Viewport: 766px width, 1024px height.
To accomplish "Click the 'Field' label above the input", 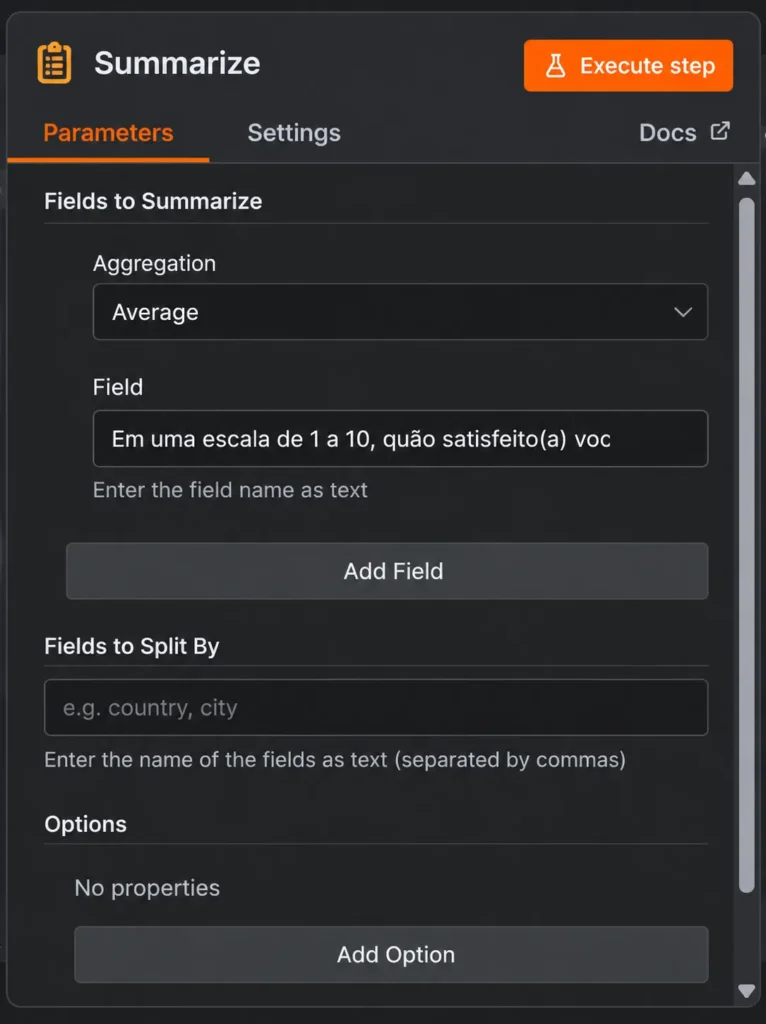I will (118, 387).
